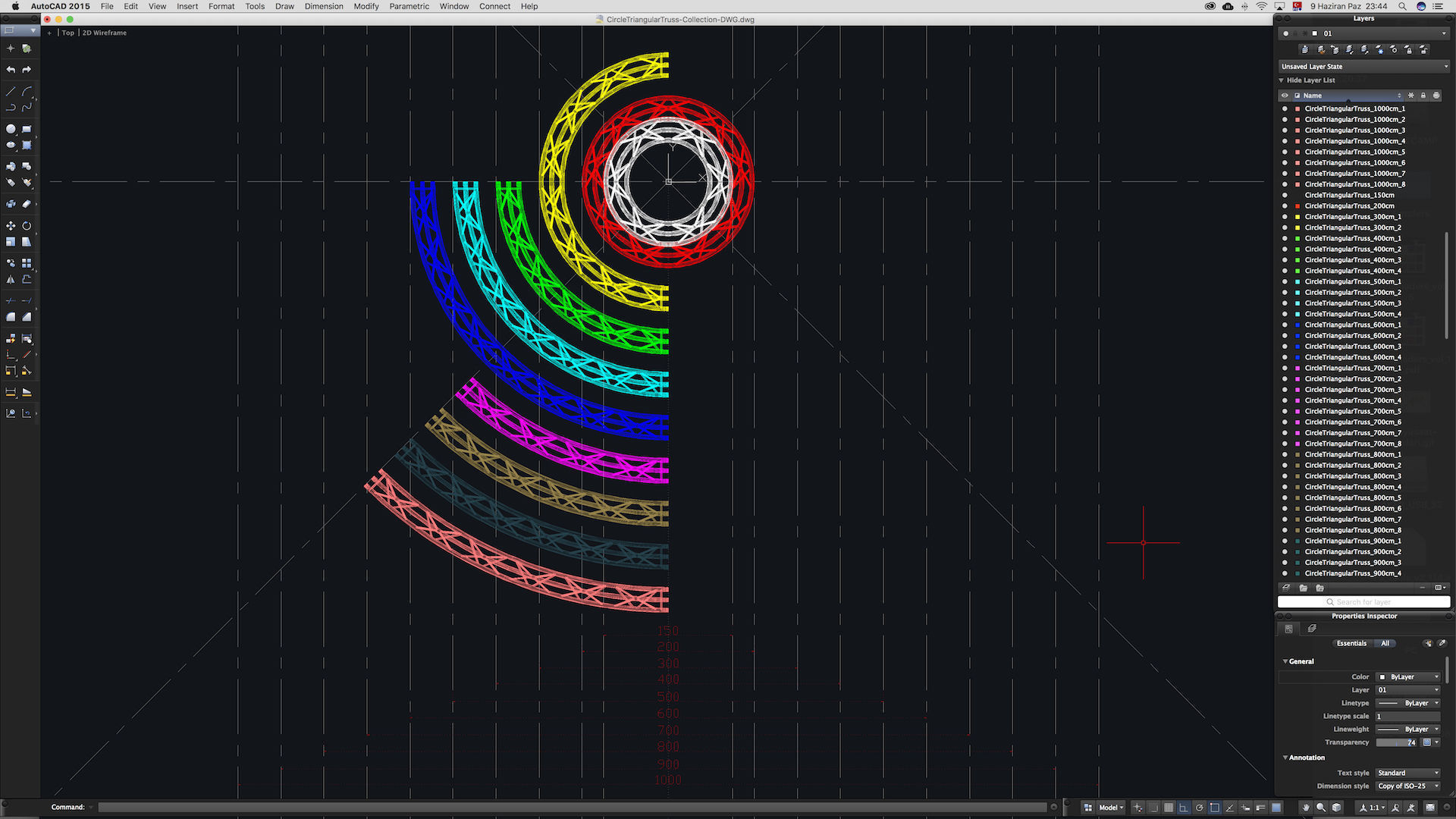The width and height of the screenshot is (1456, 819).
Task: Click Hide Layer List
Action: tap(1310, 80)
